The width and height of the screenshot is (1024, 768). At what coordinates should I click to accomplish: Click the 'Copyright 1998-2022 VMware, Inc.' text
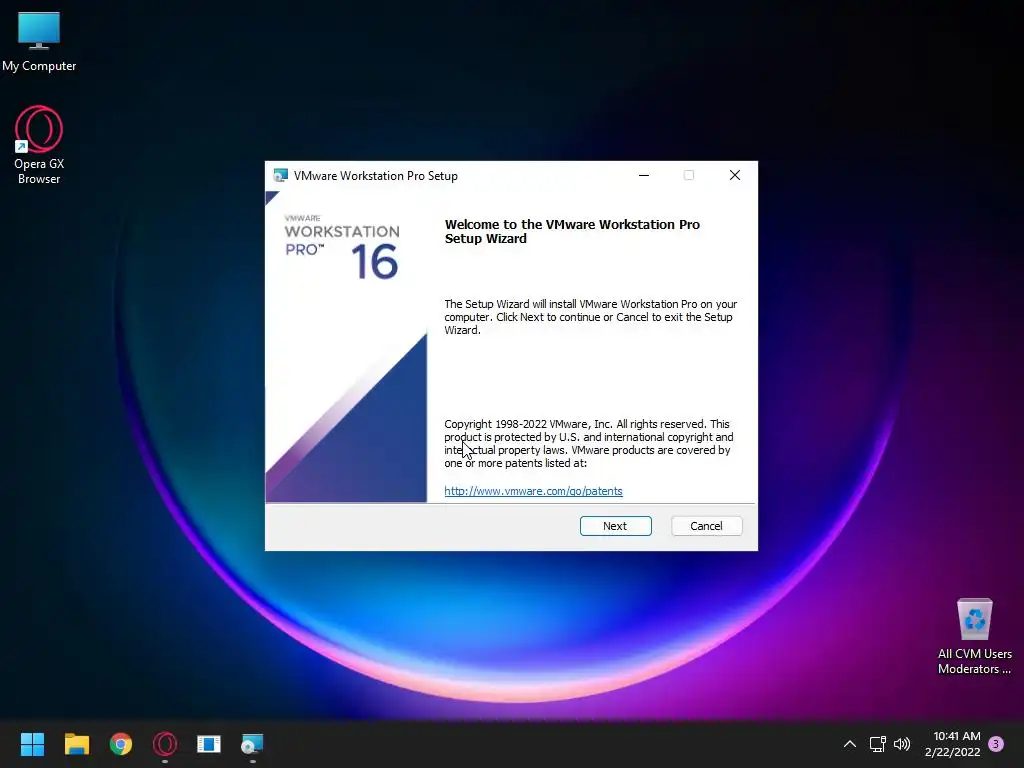[588, 443]
